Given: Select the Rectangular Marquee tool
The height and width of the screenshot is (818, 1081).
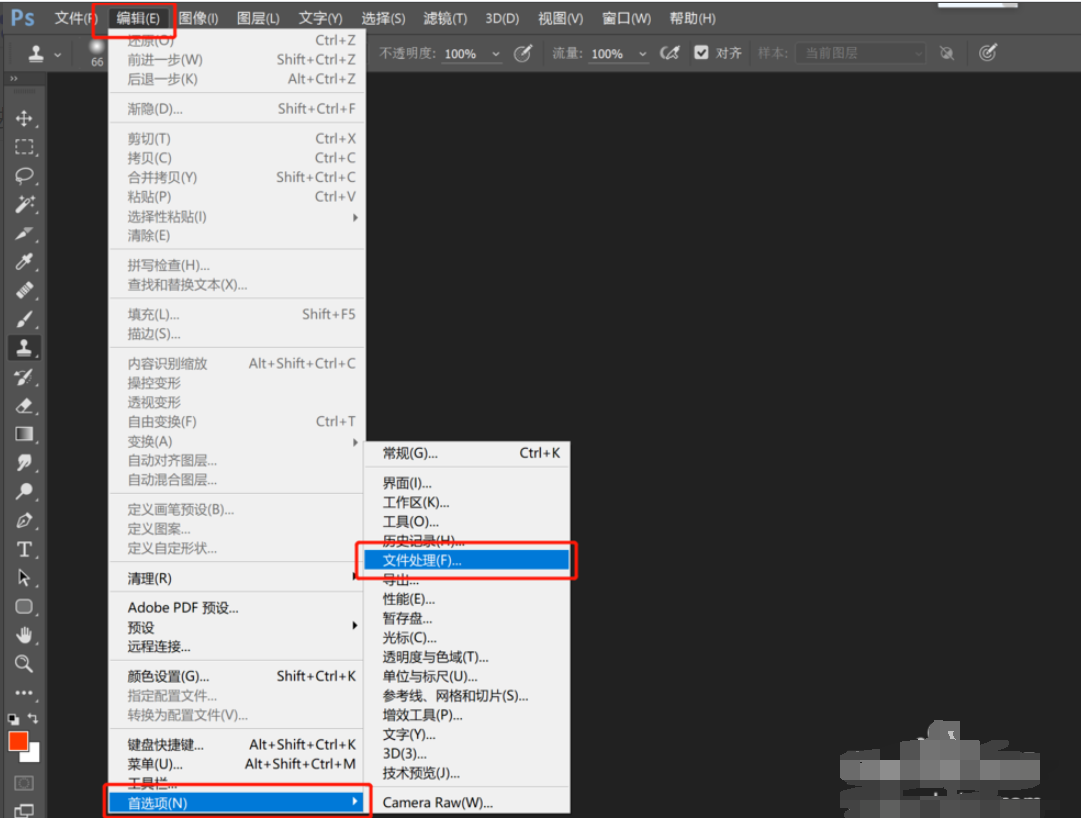Looking at the screenshot, I should [24, 147].
